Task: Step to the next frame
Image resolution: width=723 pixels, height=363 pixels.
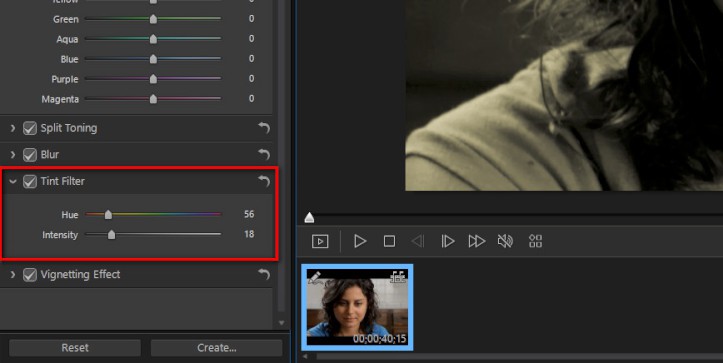Action: pyautogui.click(x=448, y=241)
